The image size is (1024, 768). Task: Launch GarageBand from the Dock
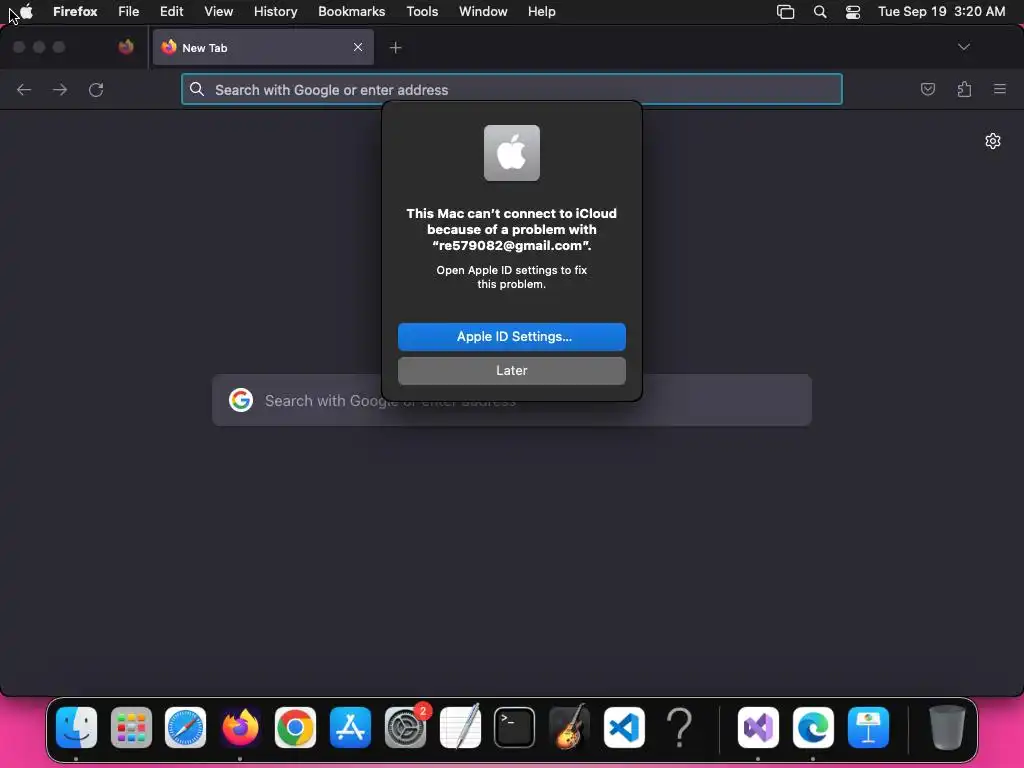coord(569,728)
